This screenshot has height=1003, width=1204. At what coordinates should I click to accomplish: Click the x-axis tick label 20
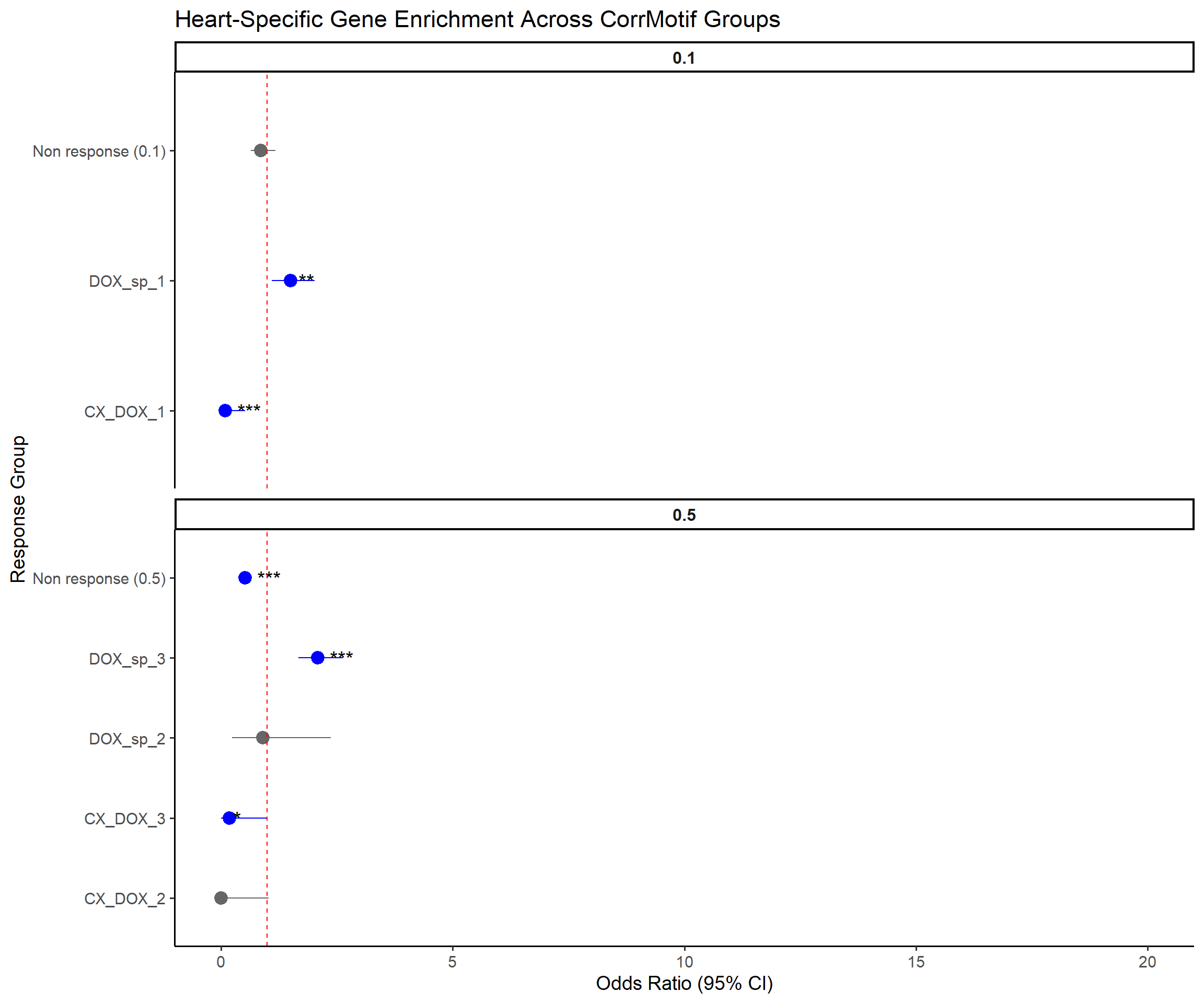click(x=1147, y=962)
